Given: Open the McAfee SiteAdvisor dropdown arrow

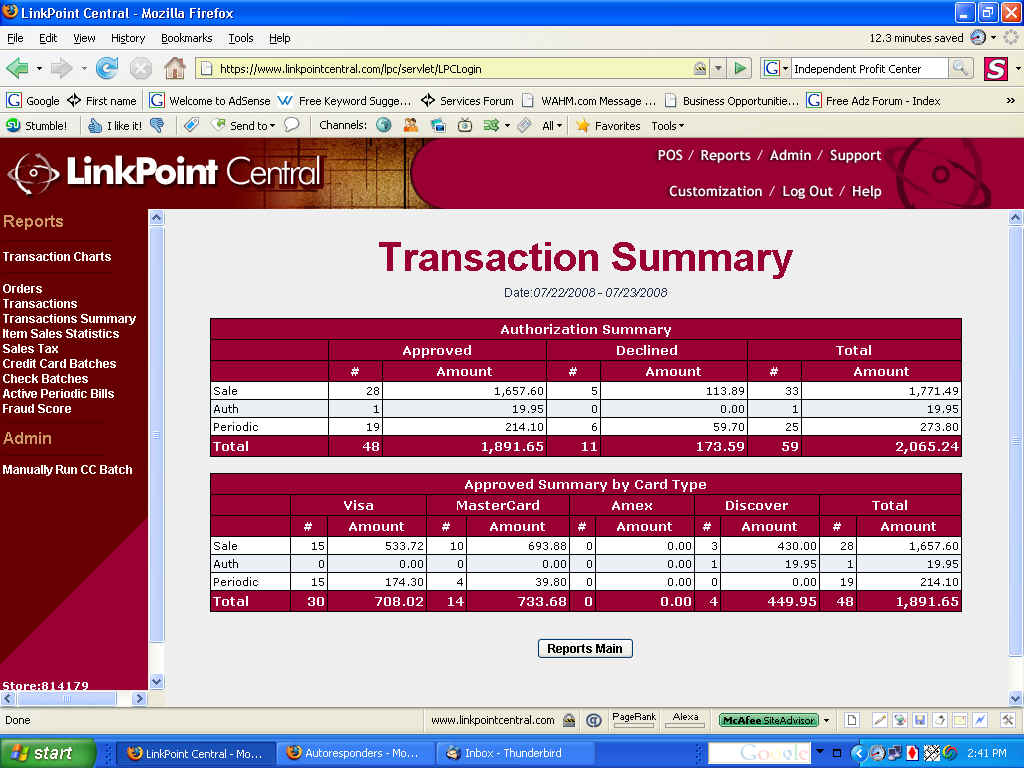Looking at the screenshot, I should (x=826, y=720).
